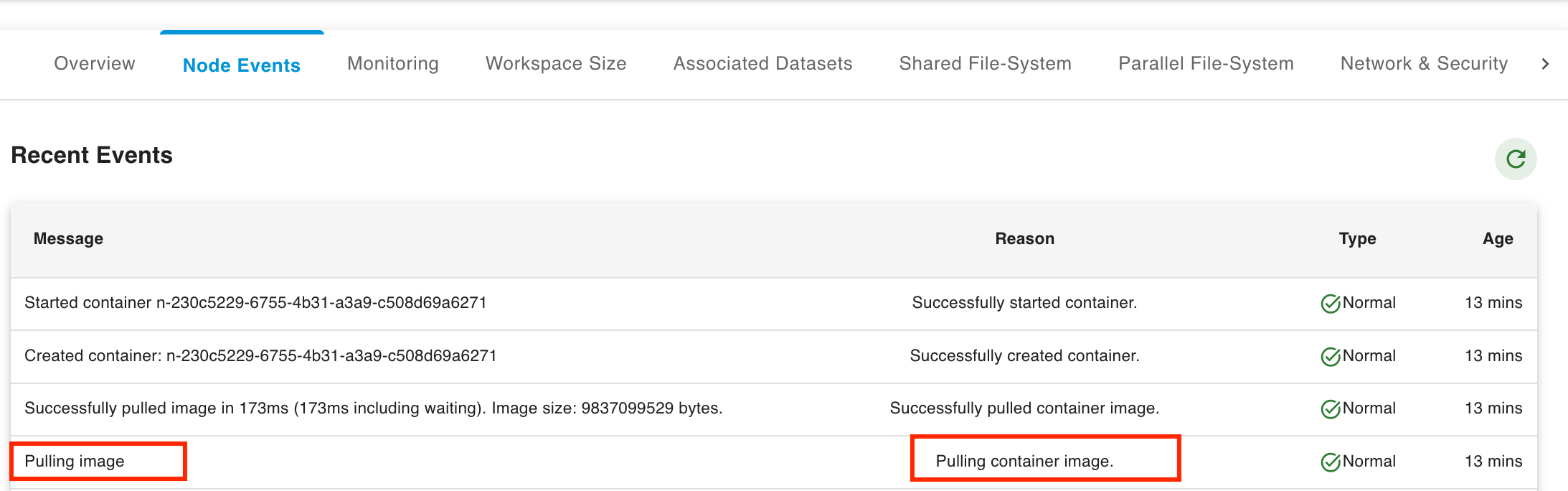
Task: Open the Overview tab
Action: (x=95, y=64)
